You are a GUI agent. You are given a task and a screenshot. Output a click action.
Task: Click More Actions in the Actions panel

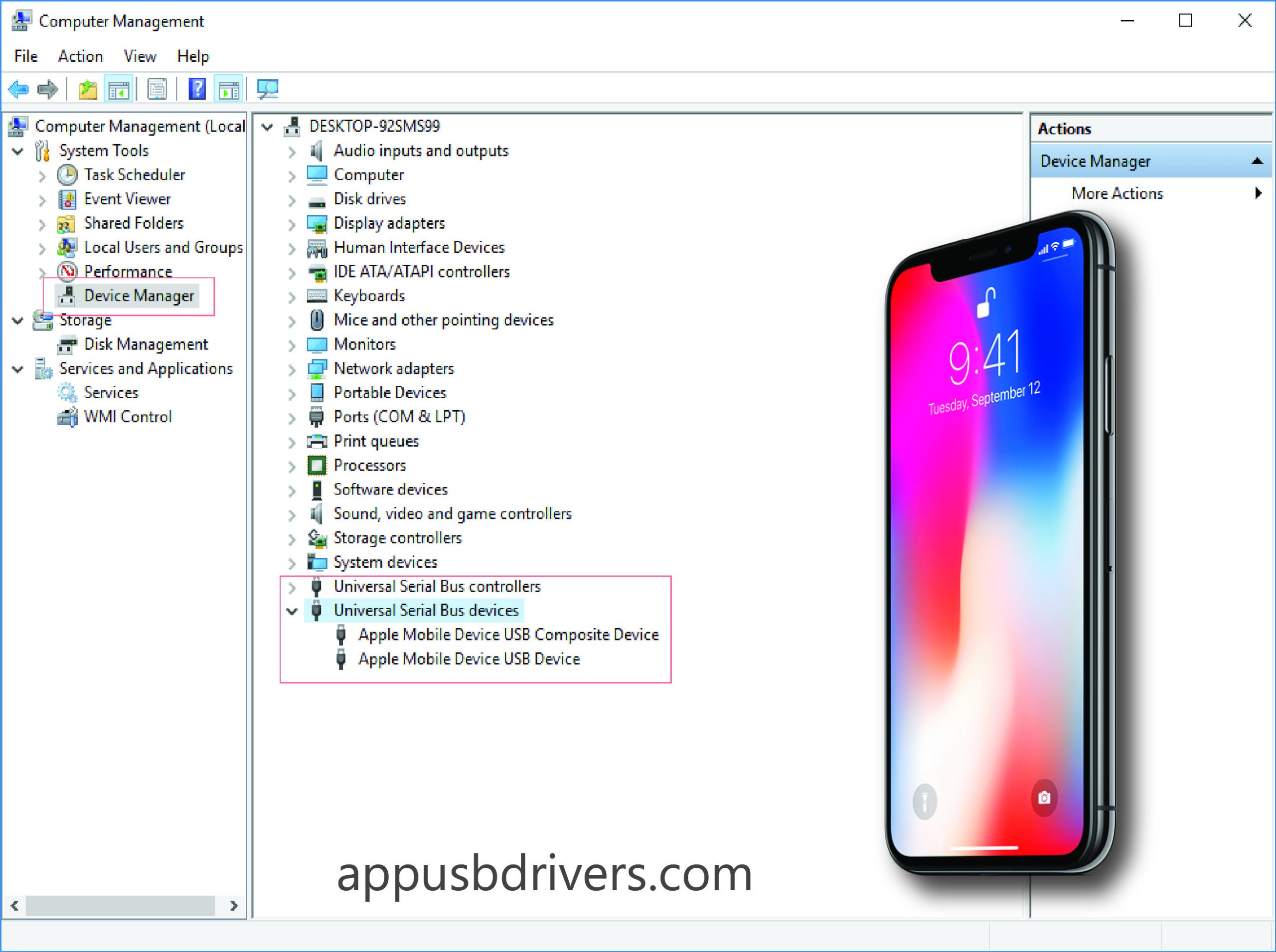pos(1116,193)
